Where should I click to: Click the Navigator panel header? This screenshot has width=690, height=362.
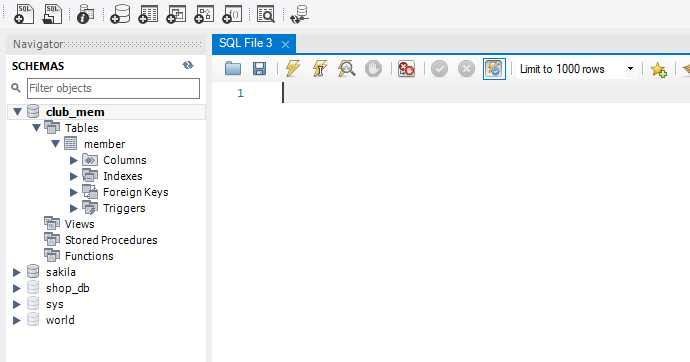coord(106,44)
